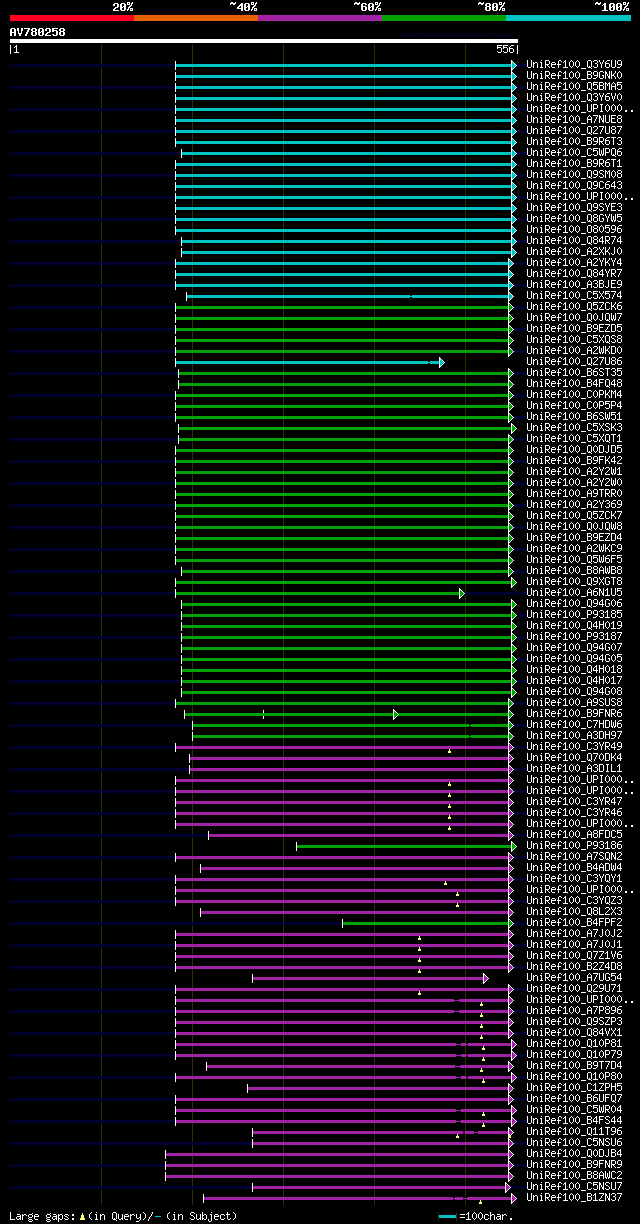
Task: Open hit UniRef100_Q5BMA5
Action: (575, 86)
